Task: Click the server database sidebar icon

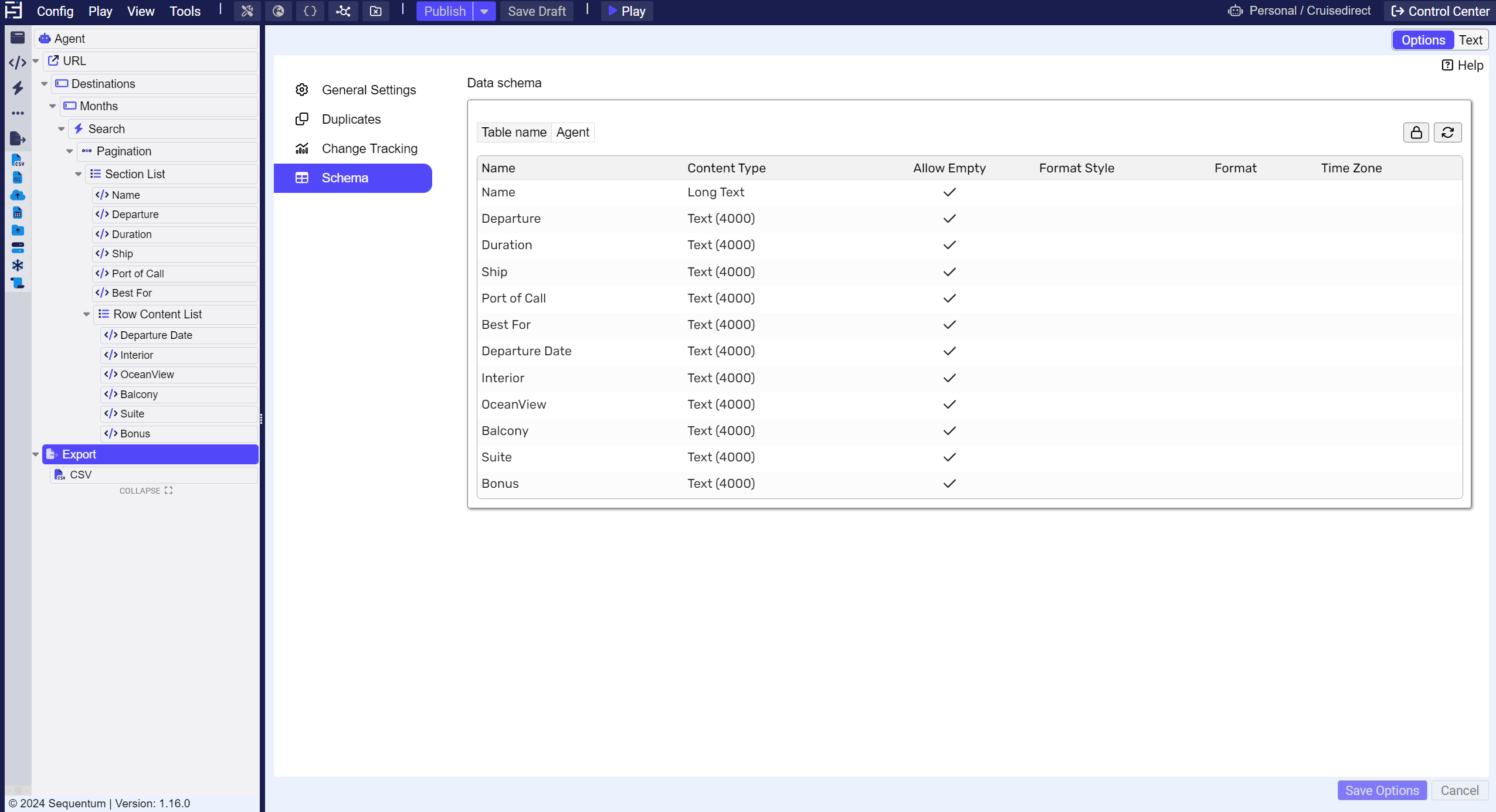Action: [x=18, y=247]
